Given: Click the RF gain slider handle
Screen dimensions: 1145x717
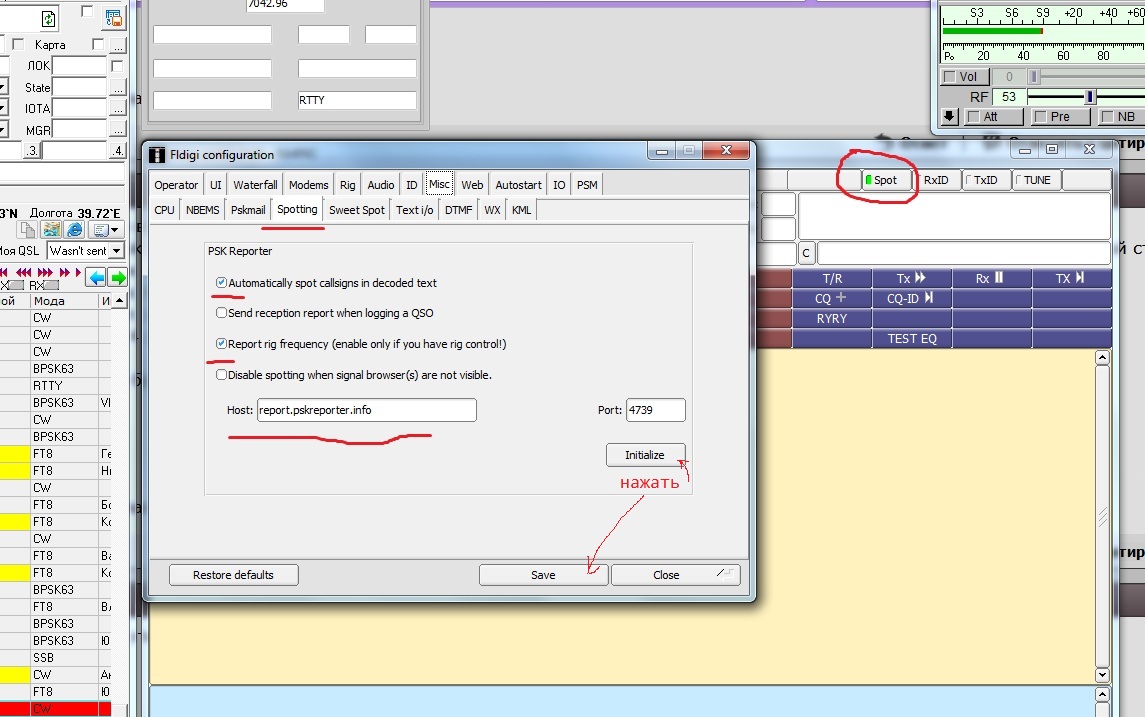Looking at the screenshot, I should (x=1090, y=97).
